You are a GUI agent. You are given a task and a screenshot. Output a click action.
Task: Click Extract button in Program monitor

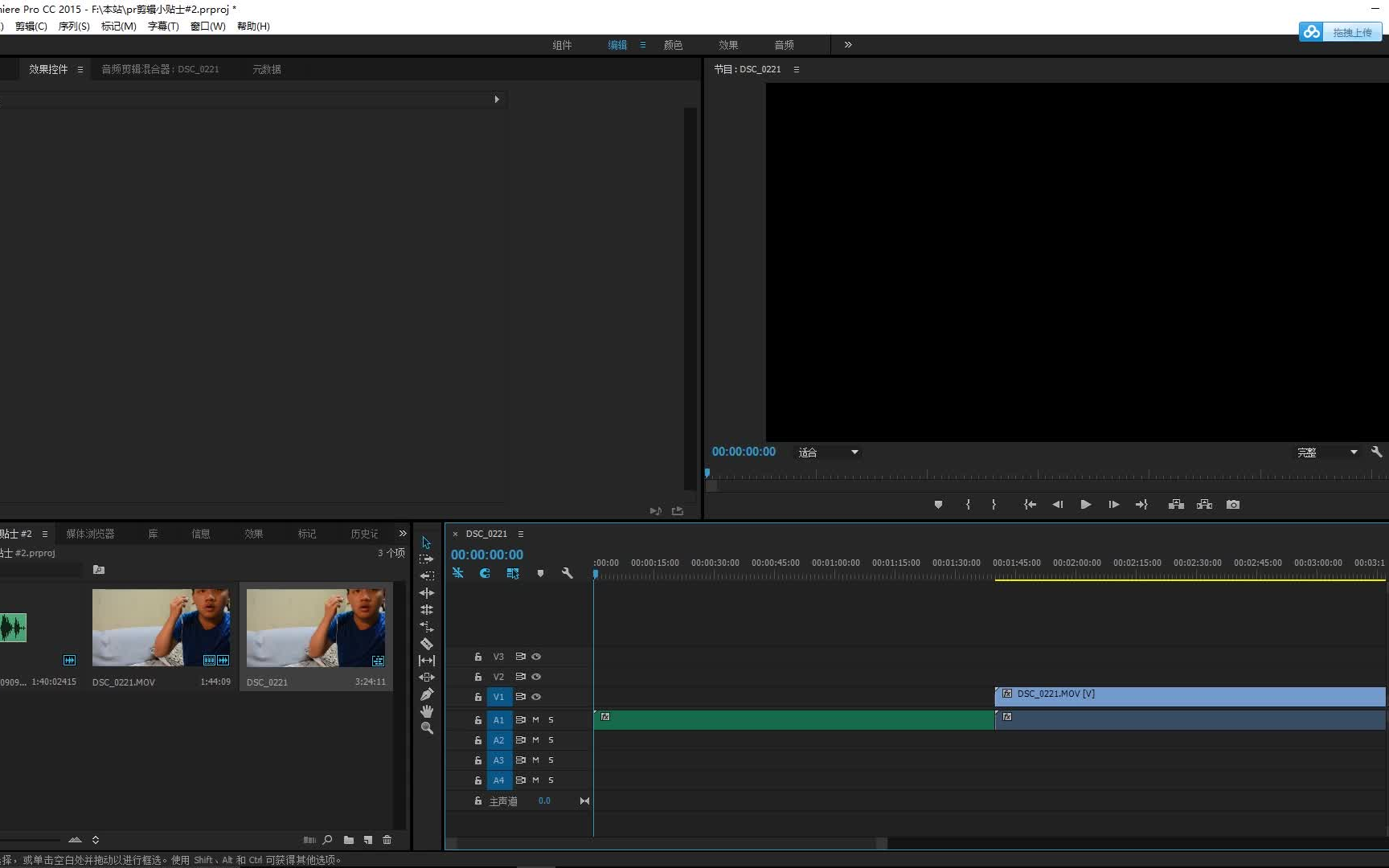[x=1204, y=505]
